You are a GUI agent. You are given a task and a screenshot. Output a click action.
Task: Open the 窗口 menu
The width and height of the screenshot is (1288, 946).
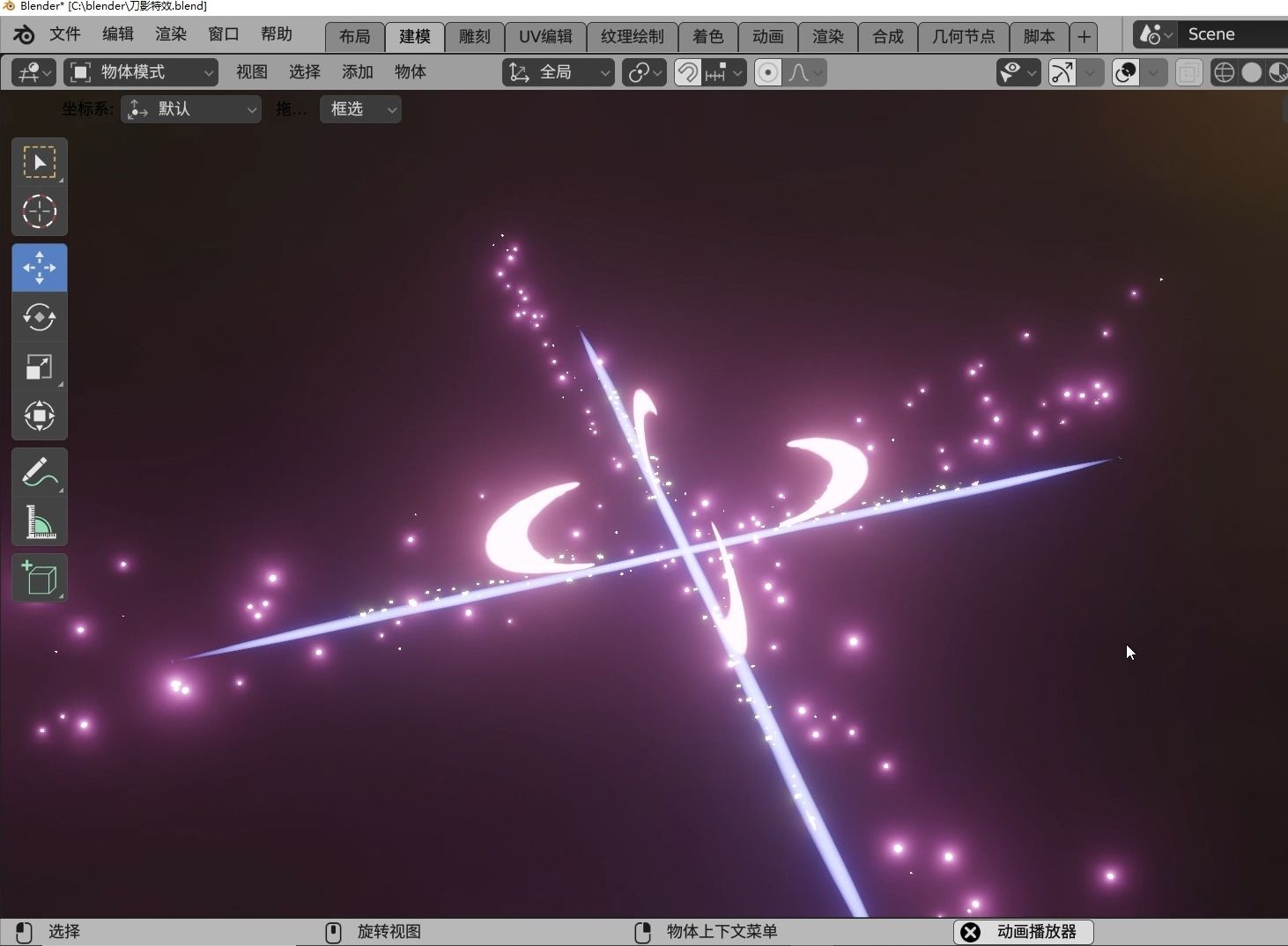[x=224, y=34]
